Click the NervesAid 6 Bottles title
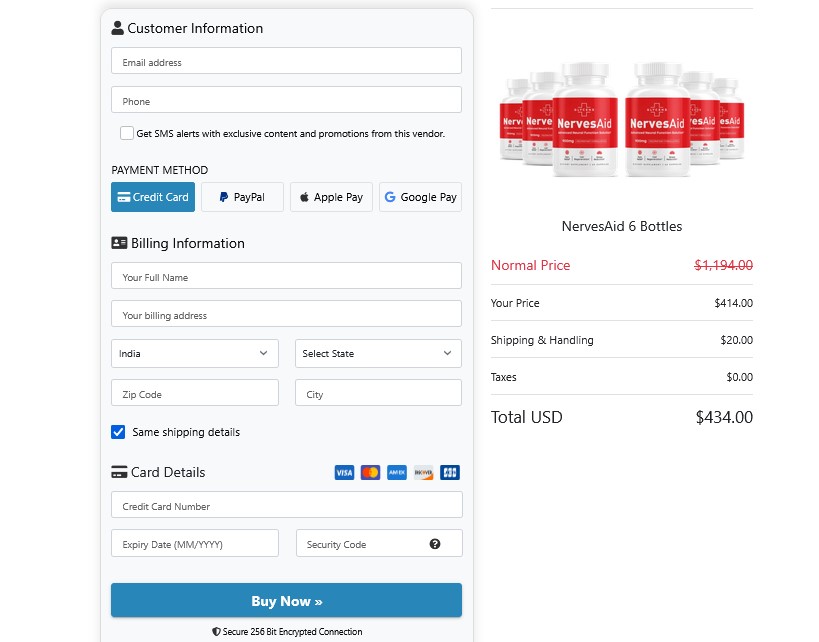819x642 pixels. click(x=622, y=226)
